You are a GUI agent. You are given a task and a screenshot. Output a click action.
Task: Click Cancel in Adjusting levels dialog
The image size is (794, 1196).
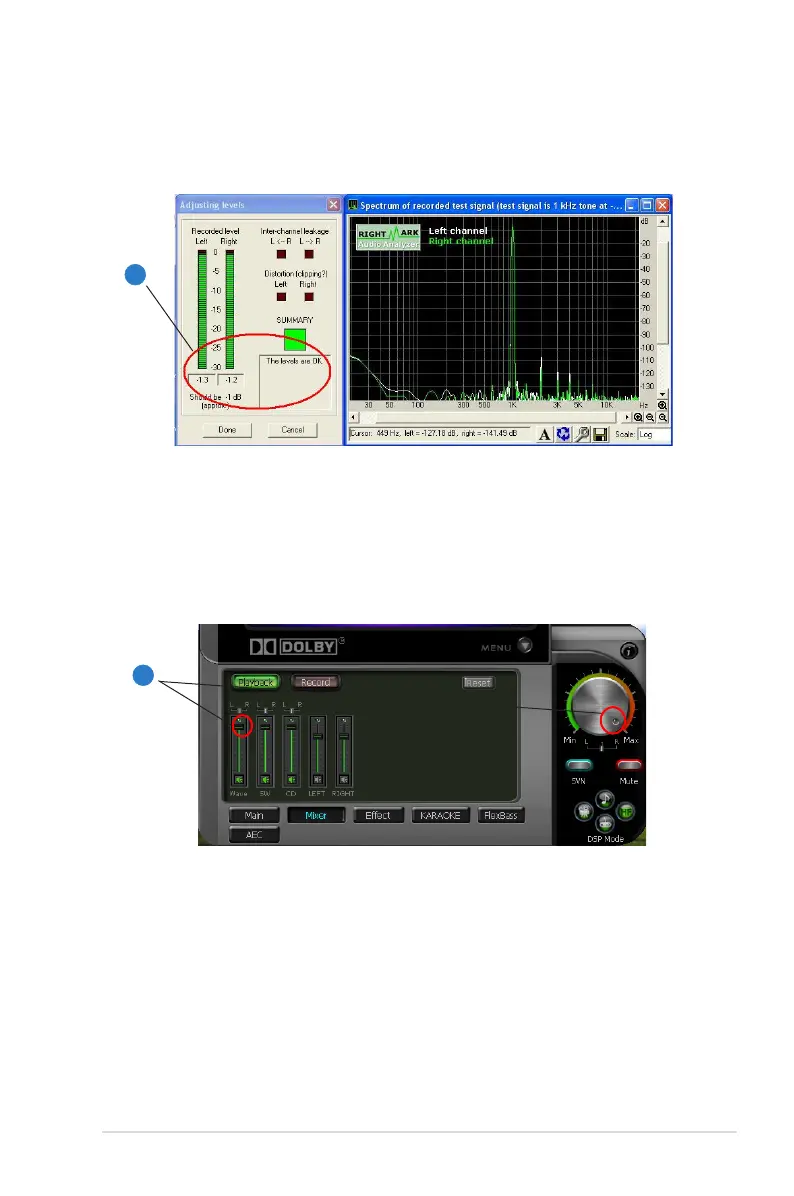tap(292, 430)
